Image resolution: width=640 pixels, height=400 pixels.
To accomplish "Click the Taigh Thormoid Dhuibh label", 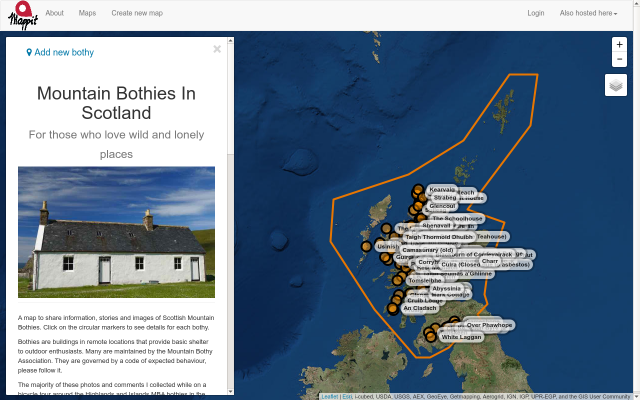I will point(439,237).
